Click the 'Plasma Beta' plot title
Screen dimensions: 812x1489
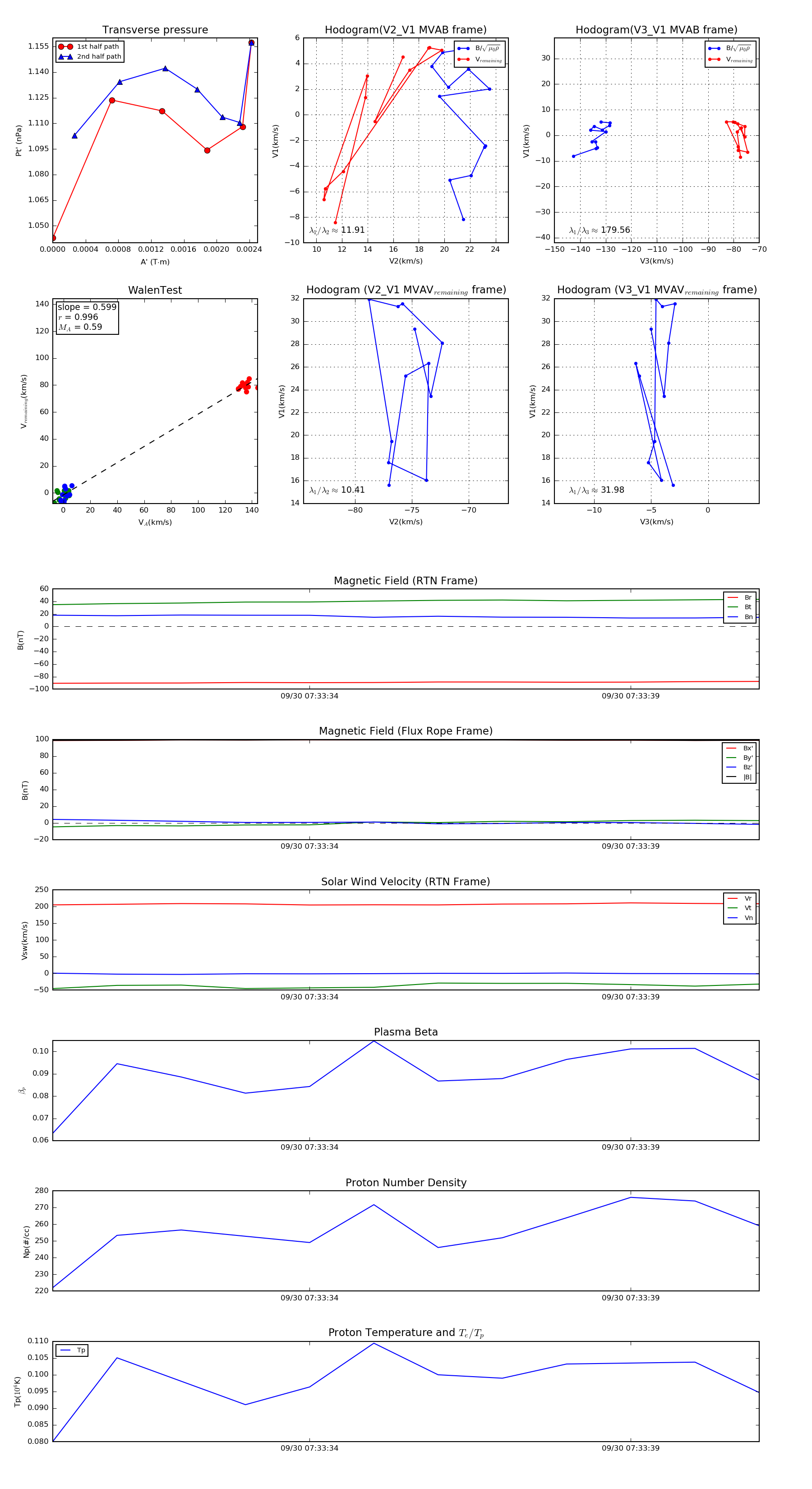tap(406, 1032)
